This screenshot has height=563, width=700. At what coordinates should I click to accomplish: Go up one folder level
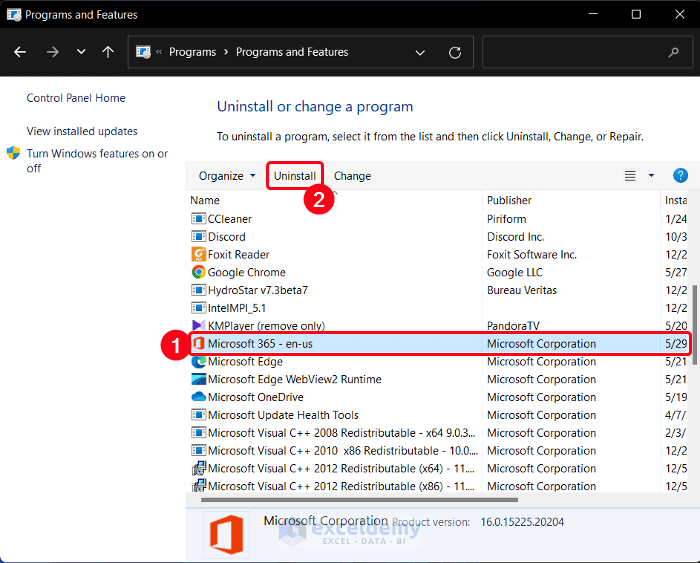pyautogui.click(x=108, y=52)
